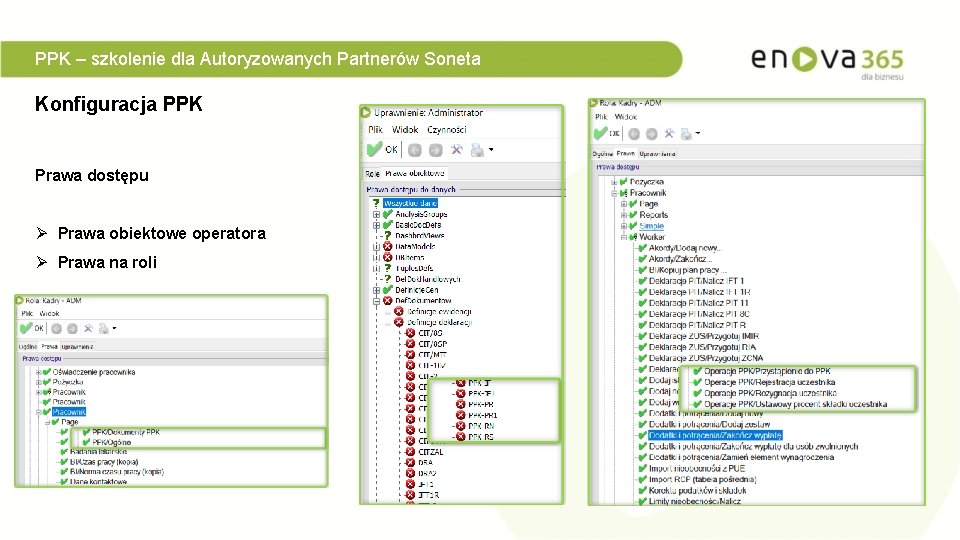Click app icon in small Rola: Kadry title bar
This screenshot has width=960, height=540.
click(20, 301)
